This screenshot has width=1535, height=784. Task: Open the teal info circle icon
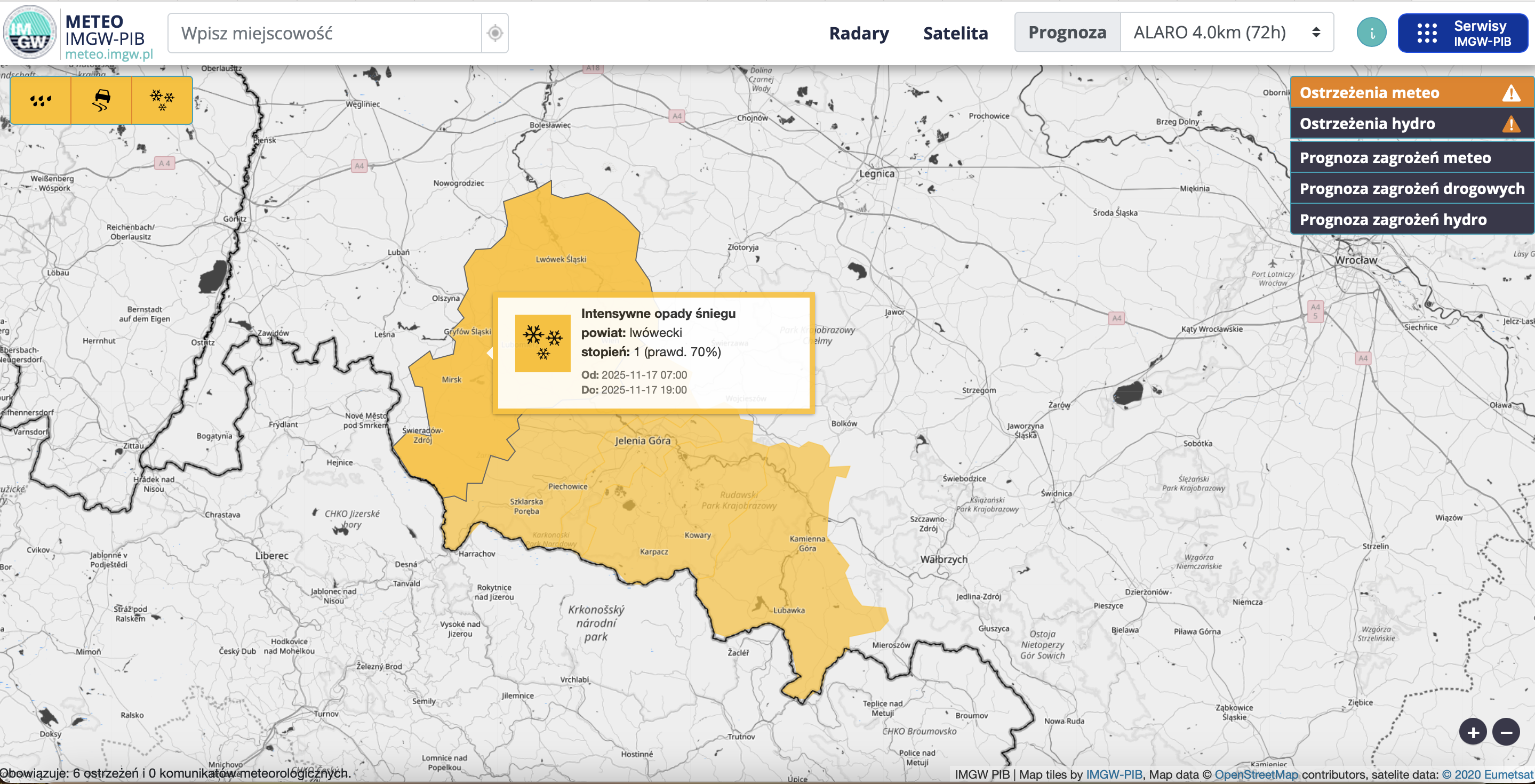tap(1371, 34)
